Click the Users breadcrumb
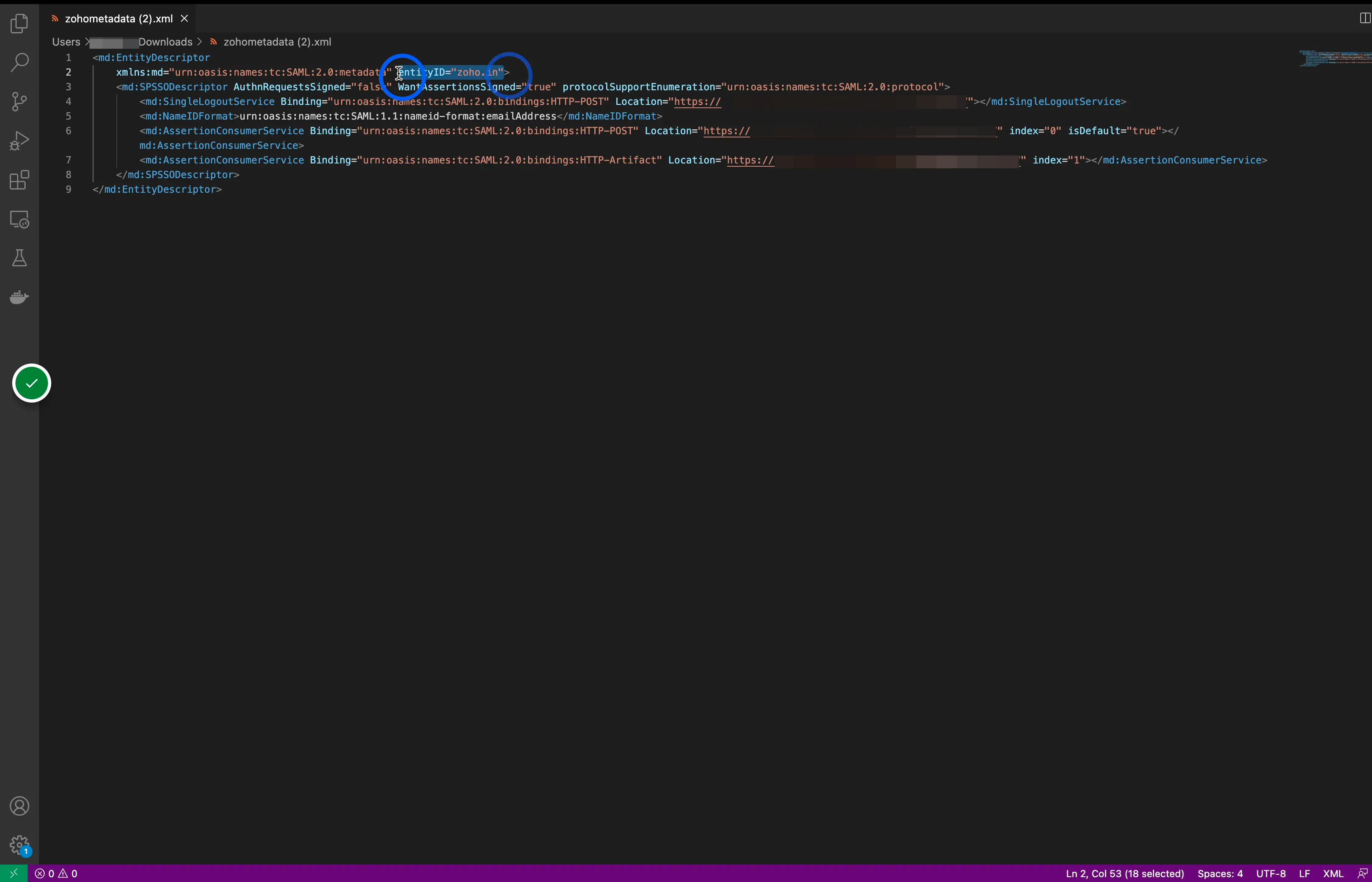Image resolution: width=1372 pixels, height=882 pixels. (x=66, y=42)
